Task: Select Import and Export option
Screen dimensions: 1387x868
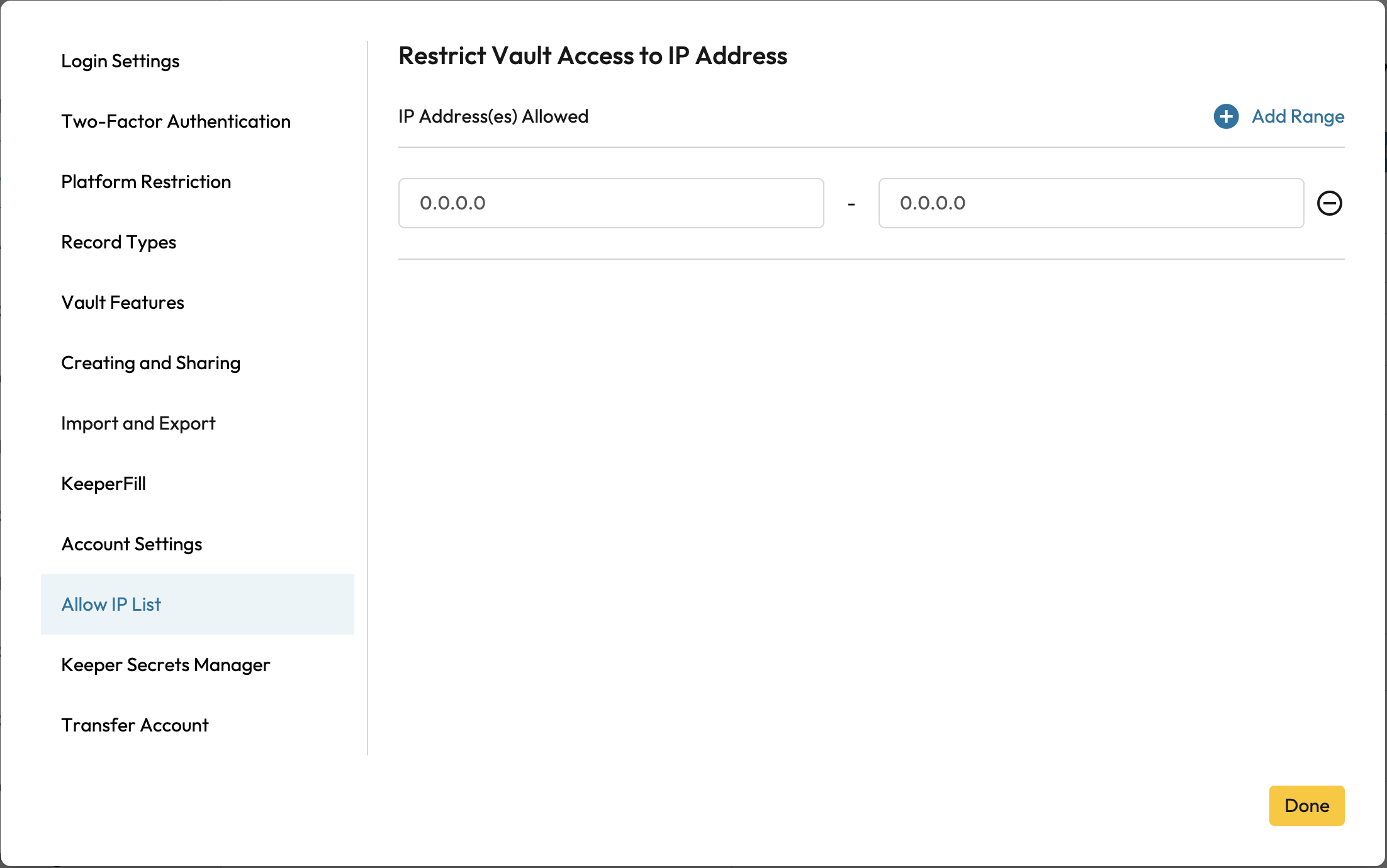Action: pos(138,423)
